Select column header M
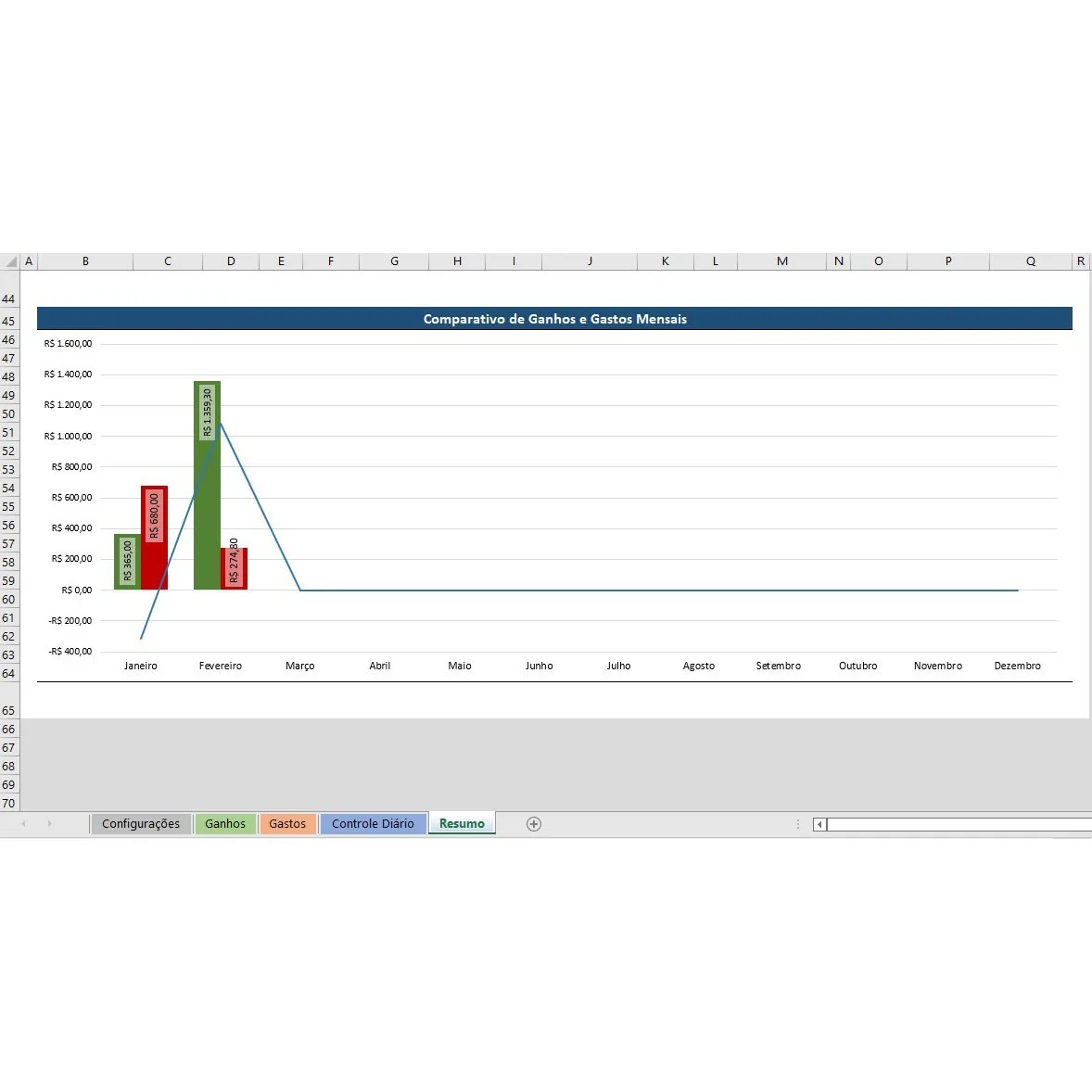The width and height of the screenshot is (1092, 1092). pos(781,261)
